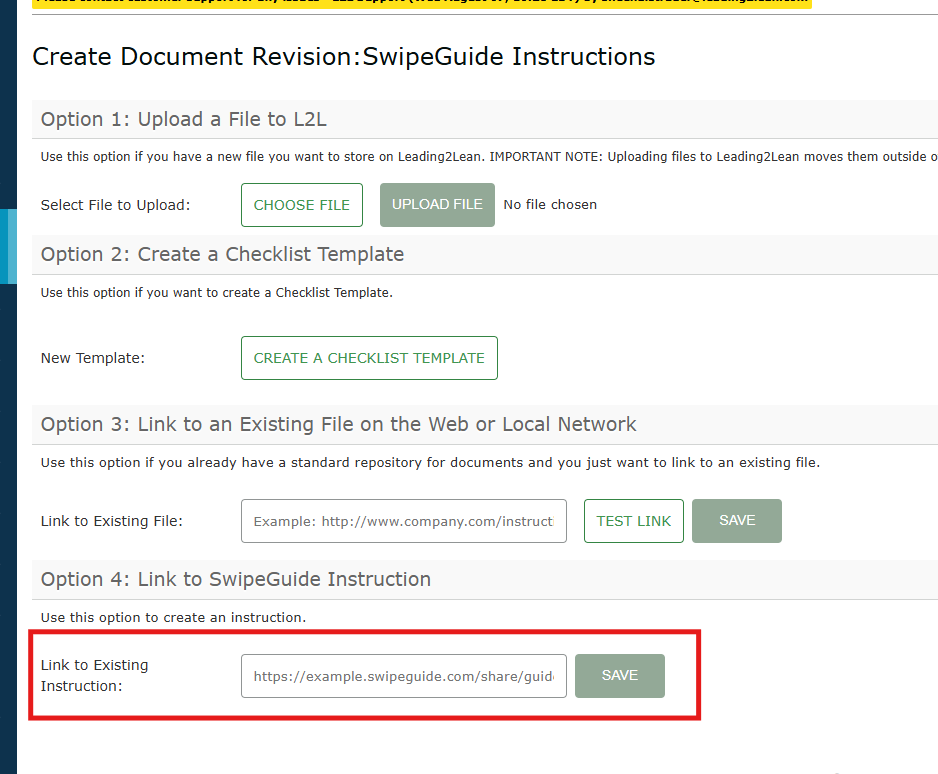
Task: Select the 'Option 2: Create a Checklist Template' heading
Action: tap(223, 255)
